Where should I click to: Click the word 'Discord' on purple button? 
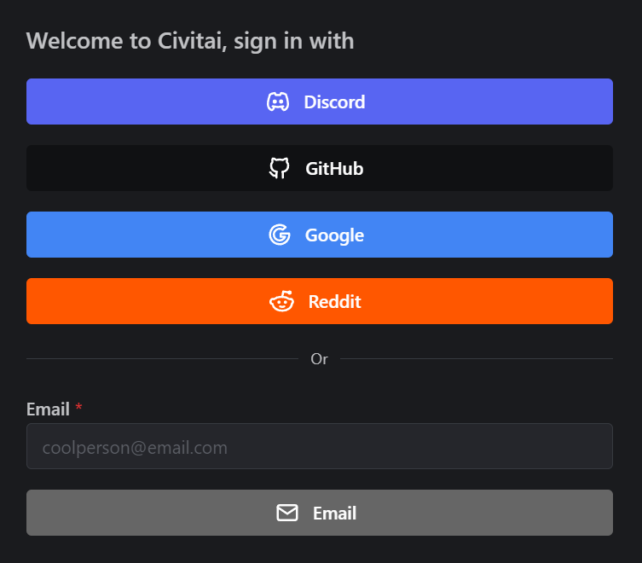pos(334,102)
